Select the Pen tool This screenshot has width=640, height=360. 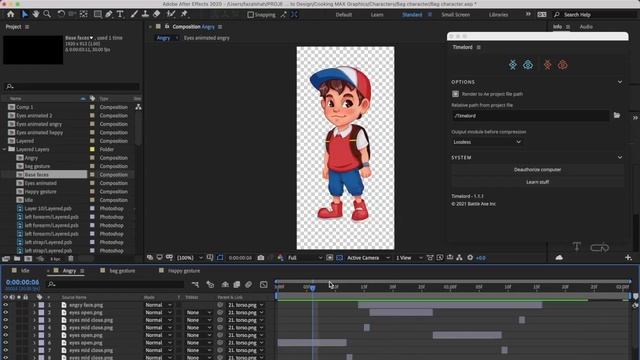click(109, 14)
